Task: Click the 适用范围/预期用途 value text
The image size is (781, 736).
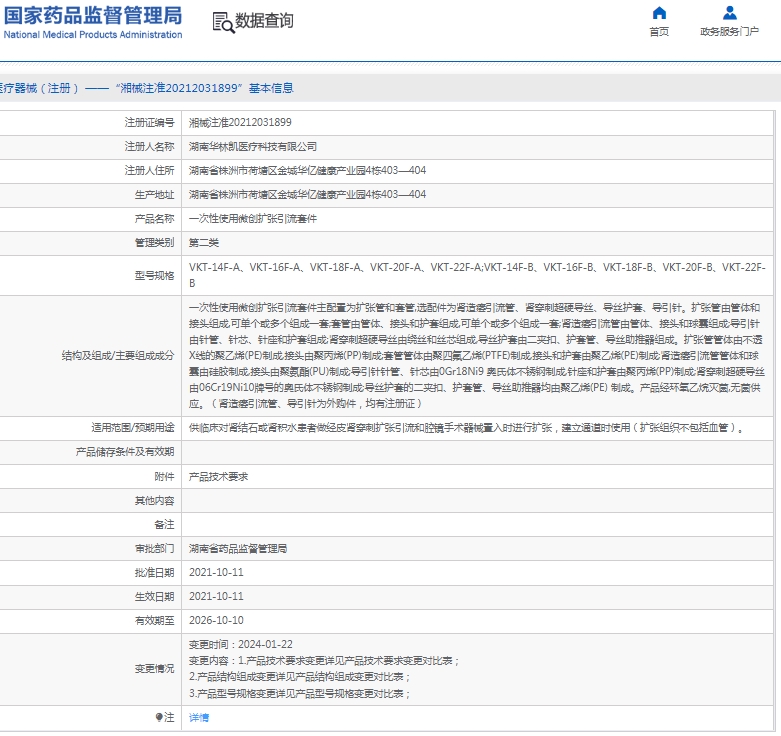Action: [466, 428]
